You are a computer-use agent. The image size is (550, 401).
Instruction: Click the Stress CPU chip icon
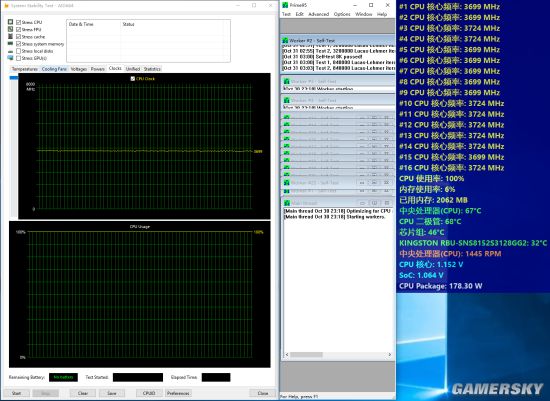11,22
